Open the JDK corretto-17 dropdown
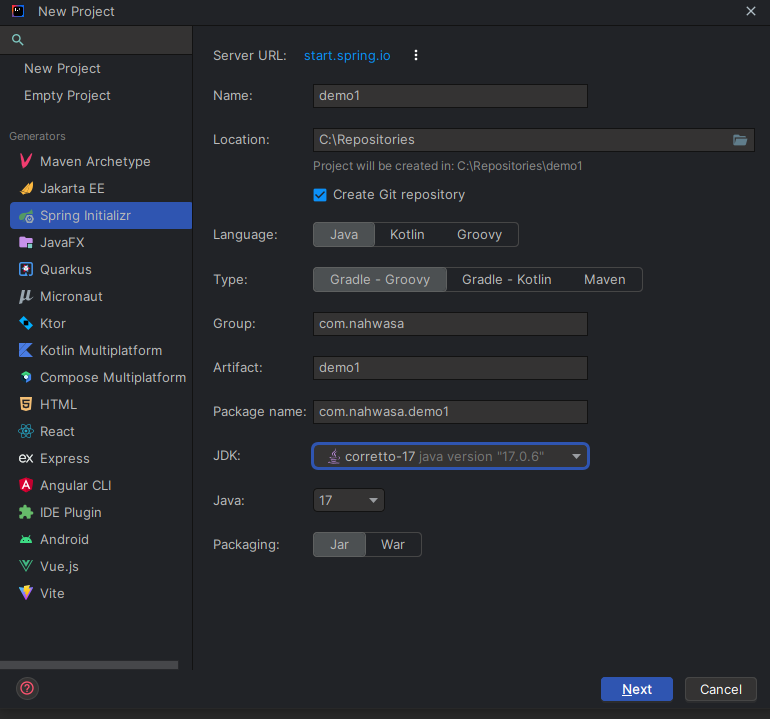 coord(450,456)
